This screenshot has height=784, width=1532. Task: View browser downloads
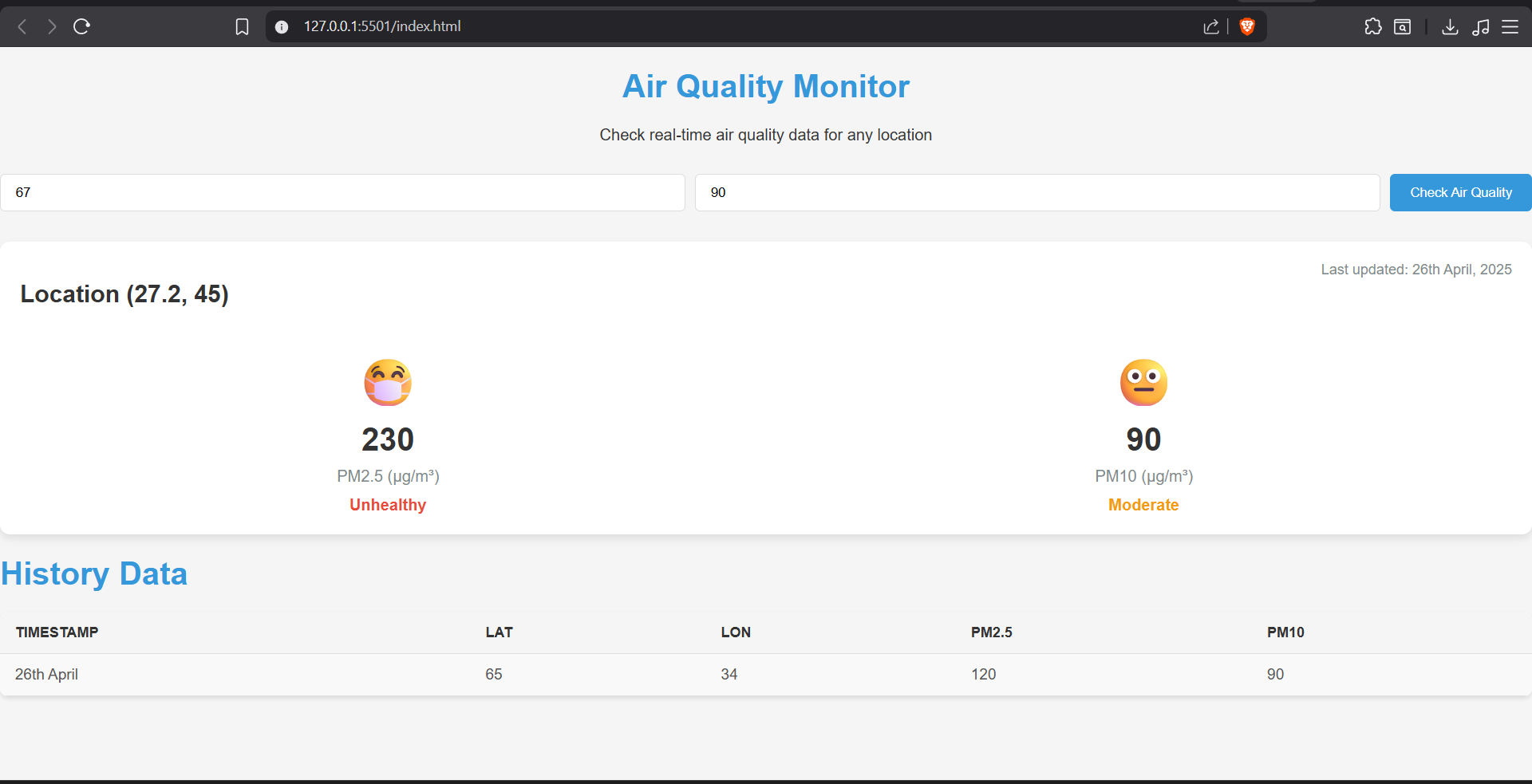click(1451, 26)
